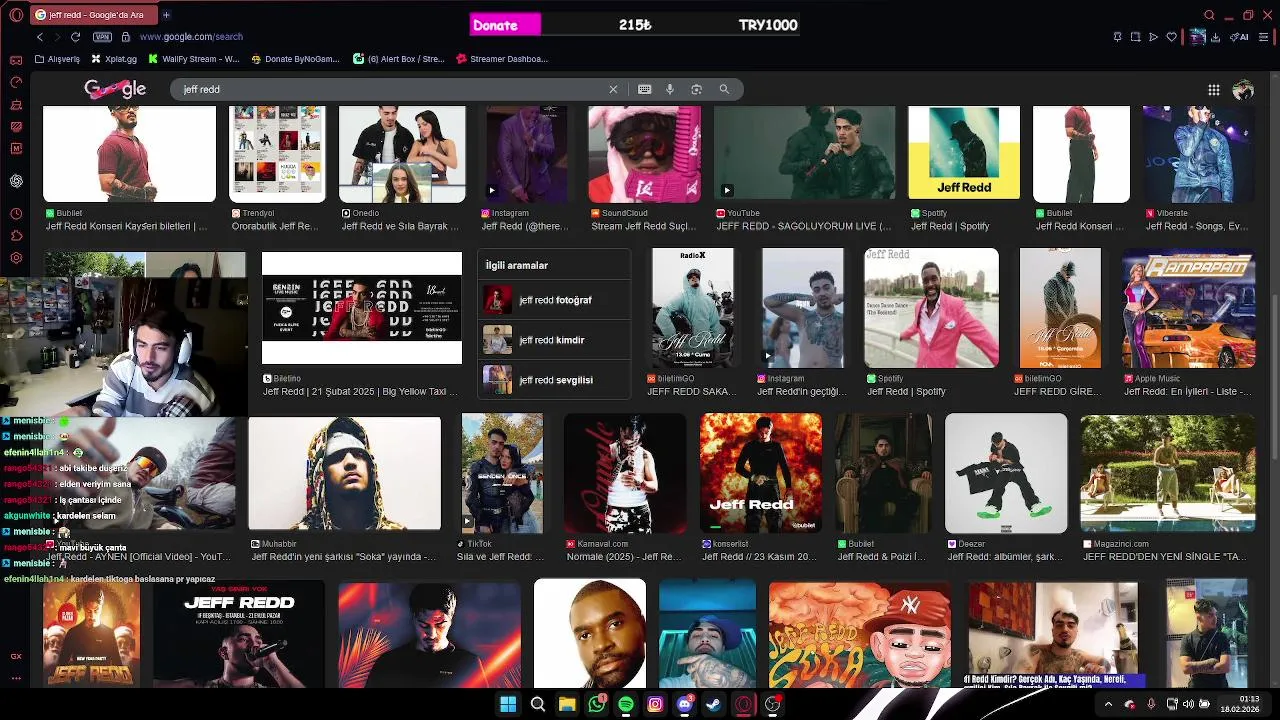Search by image with Lens icon
The width and height of the screenshot is (1280, 720).
click(697, 89)
